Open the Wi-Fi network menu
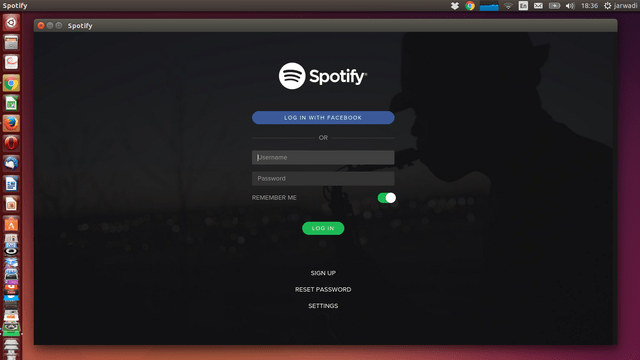This screenshot has width=640, height=360. click(x=508, y=6)
